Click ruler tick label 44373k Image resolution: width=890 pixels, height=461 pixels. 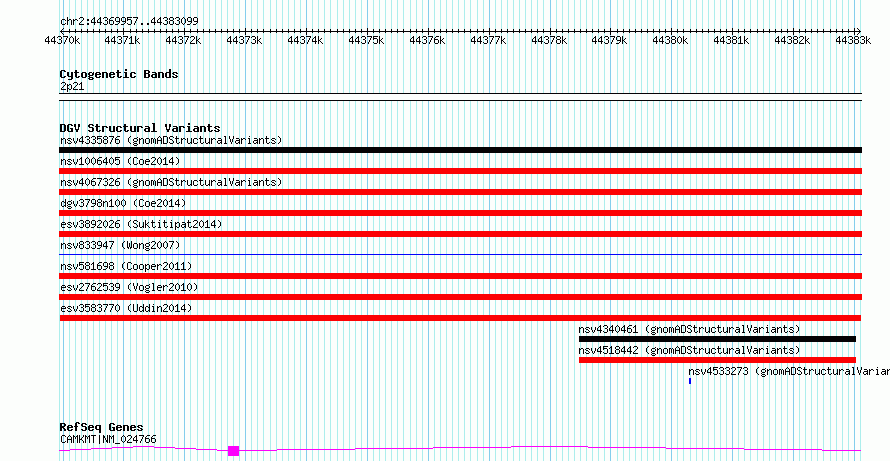245,40
